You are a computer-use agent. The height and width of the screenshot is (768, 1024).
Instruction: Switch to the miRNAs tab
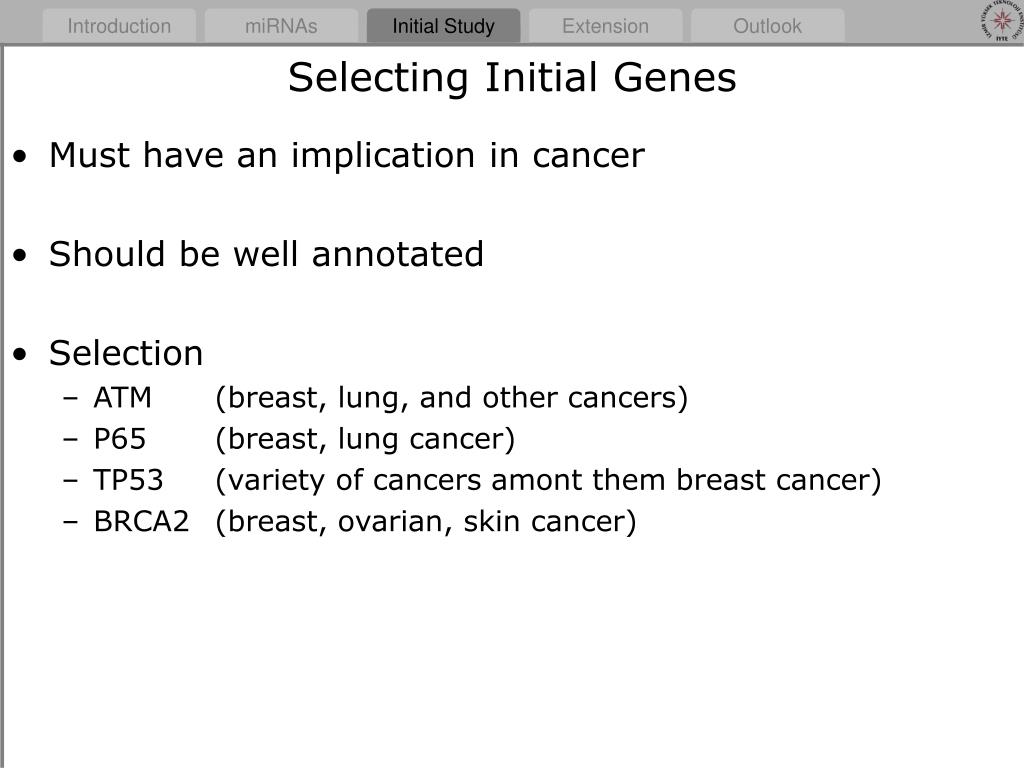pos(281,26)
